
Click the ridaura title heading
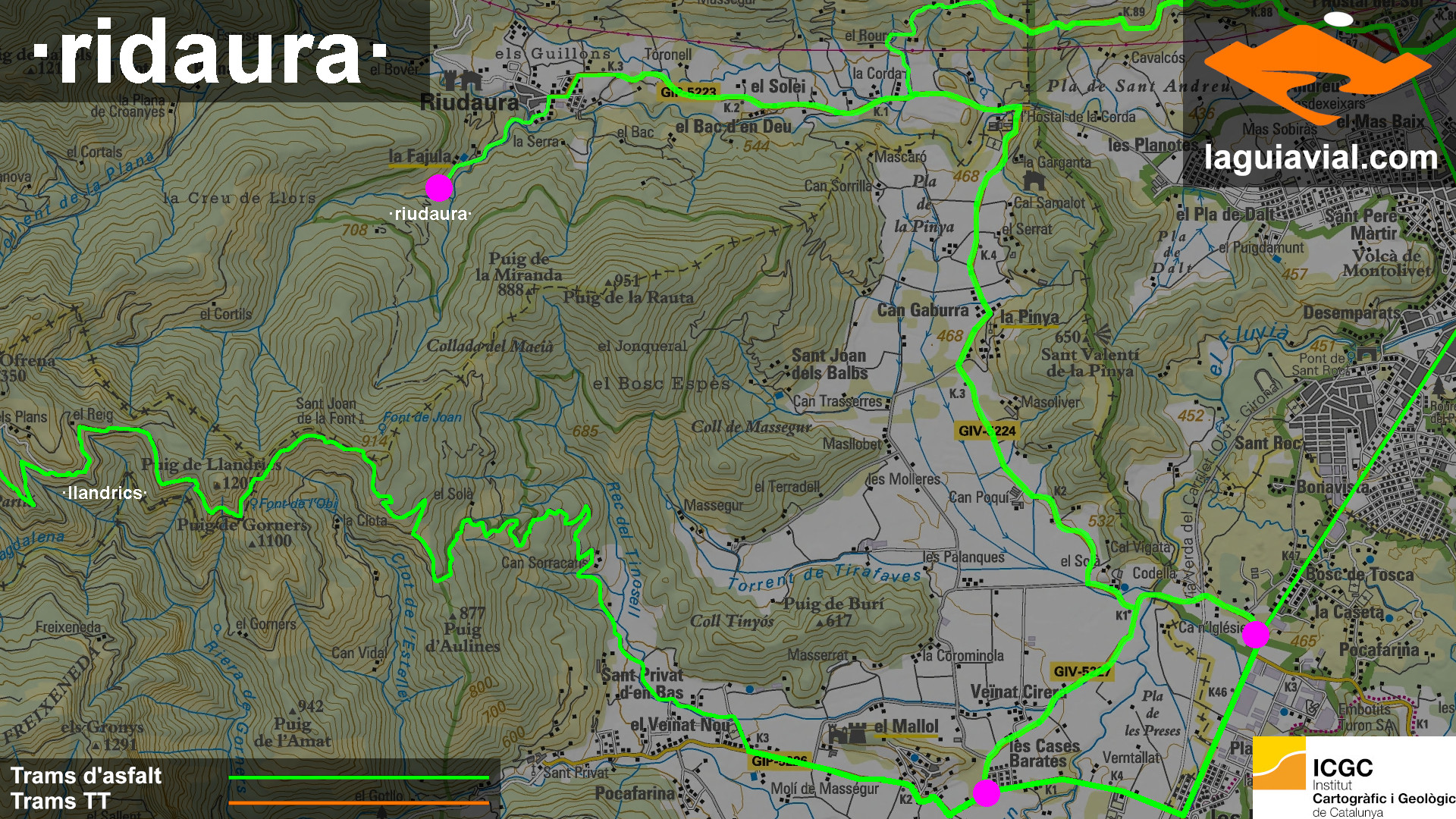[x=211, y=52]
